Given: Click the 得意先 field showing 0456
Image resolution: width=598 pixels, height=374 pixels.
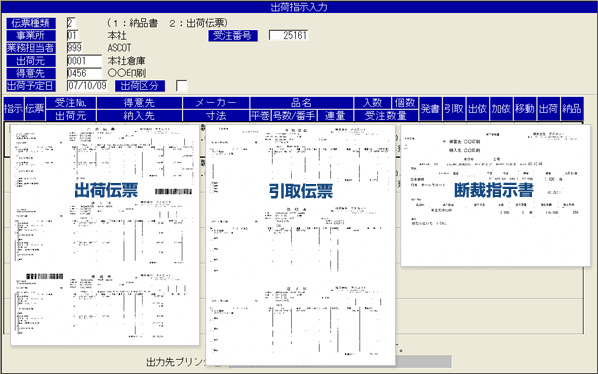Looking at the screenshot, I should [84, 73].
